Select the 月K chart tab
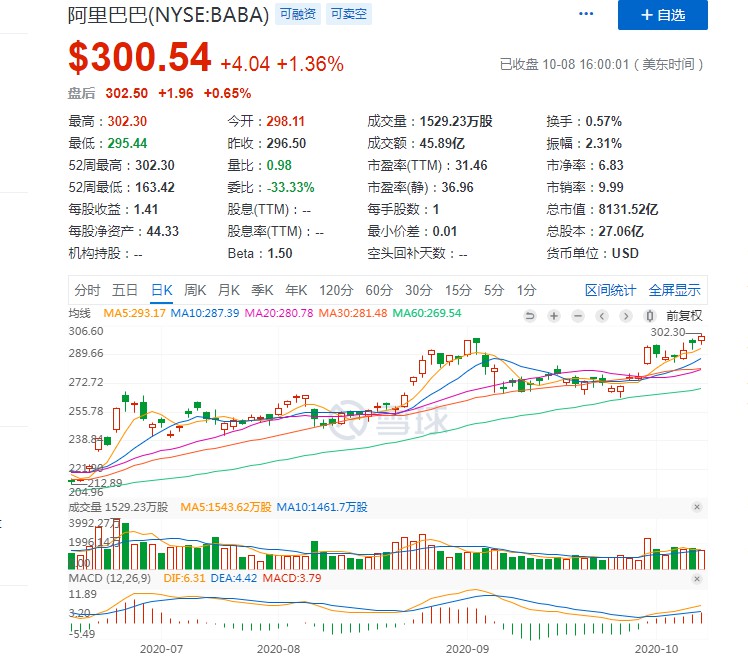This screenshot has width=748, height=658. point(229,290)
